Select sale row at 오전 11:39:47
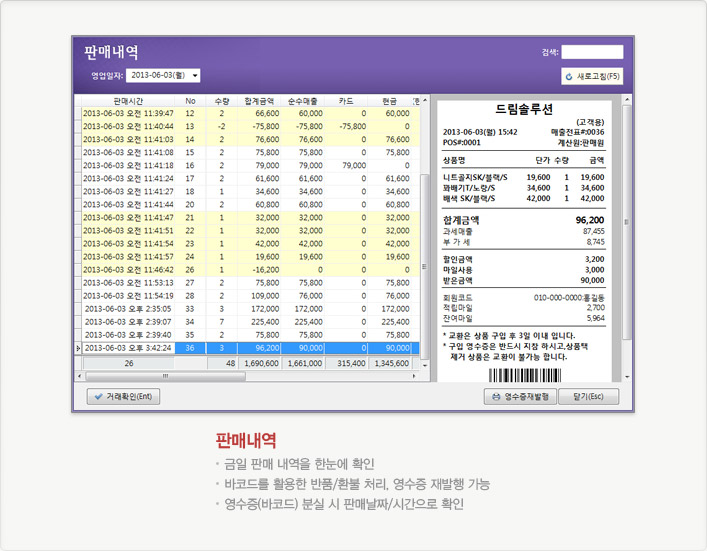Image resolution: width=707 pixels, height=551 pixels. [x=247, y=113]
